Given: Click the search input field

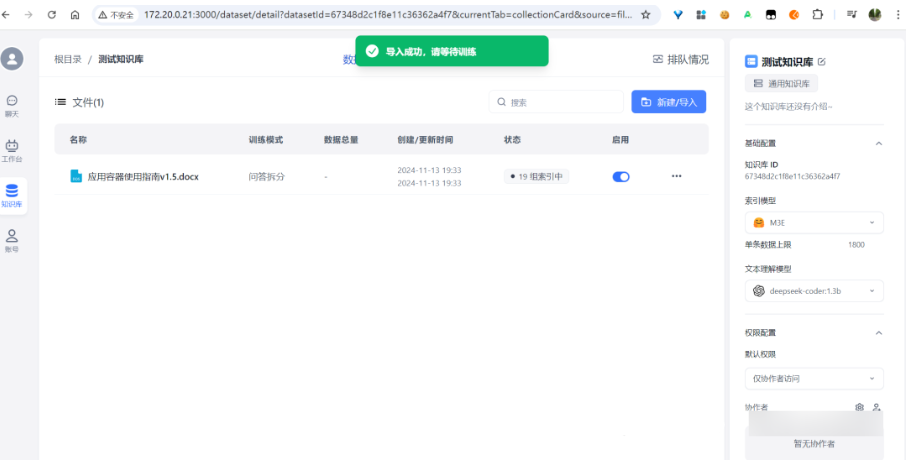Looking at the screenshot, I should (x=556, y=102).
